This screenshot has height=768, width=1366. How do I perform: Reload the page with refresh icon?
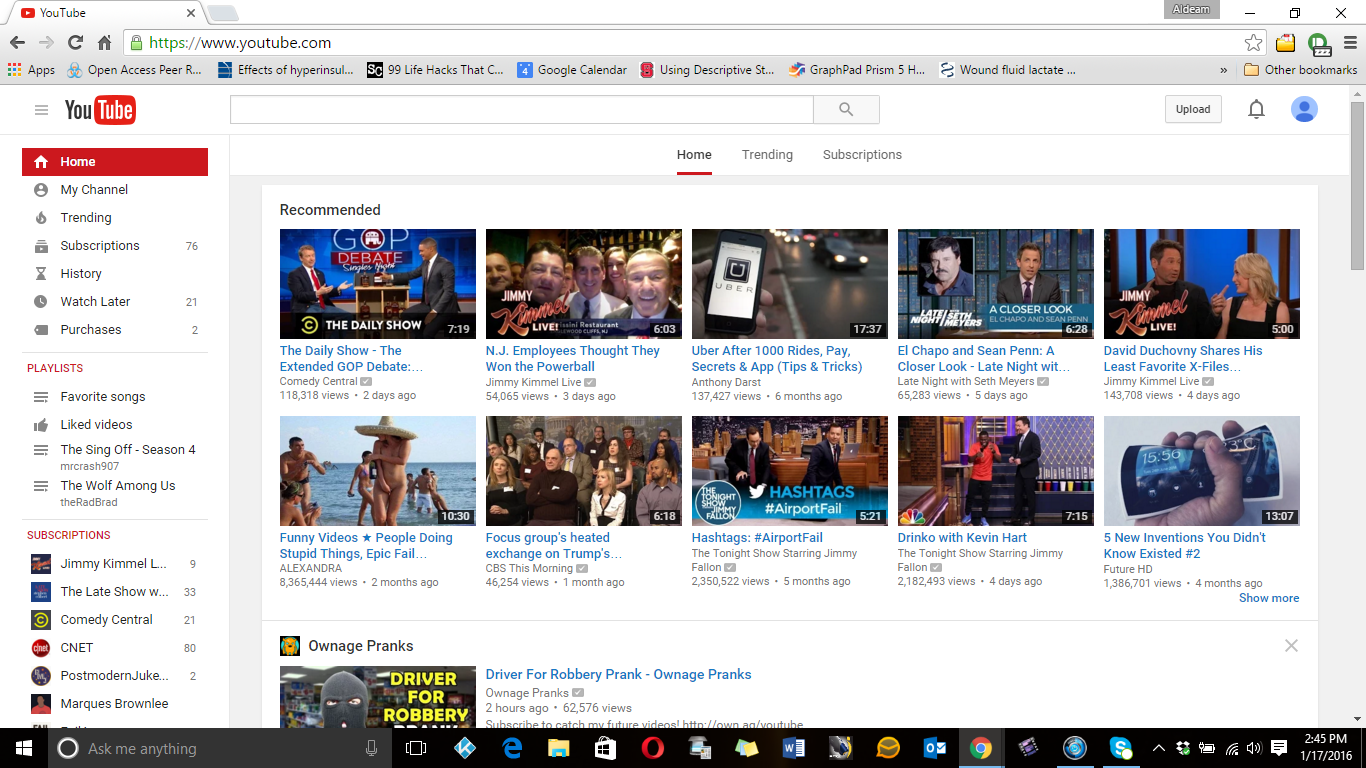[x=75, y=43]
